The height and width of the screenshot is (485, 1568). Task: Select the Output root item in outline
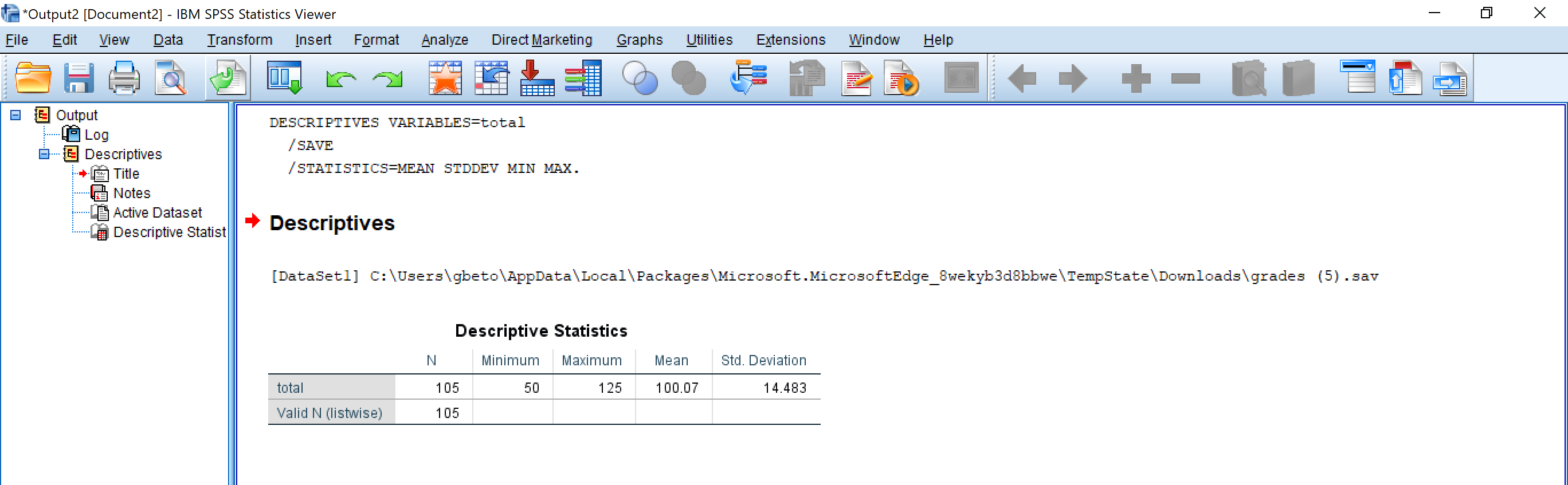point(77,115)
